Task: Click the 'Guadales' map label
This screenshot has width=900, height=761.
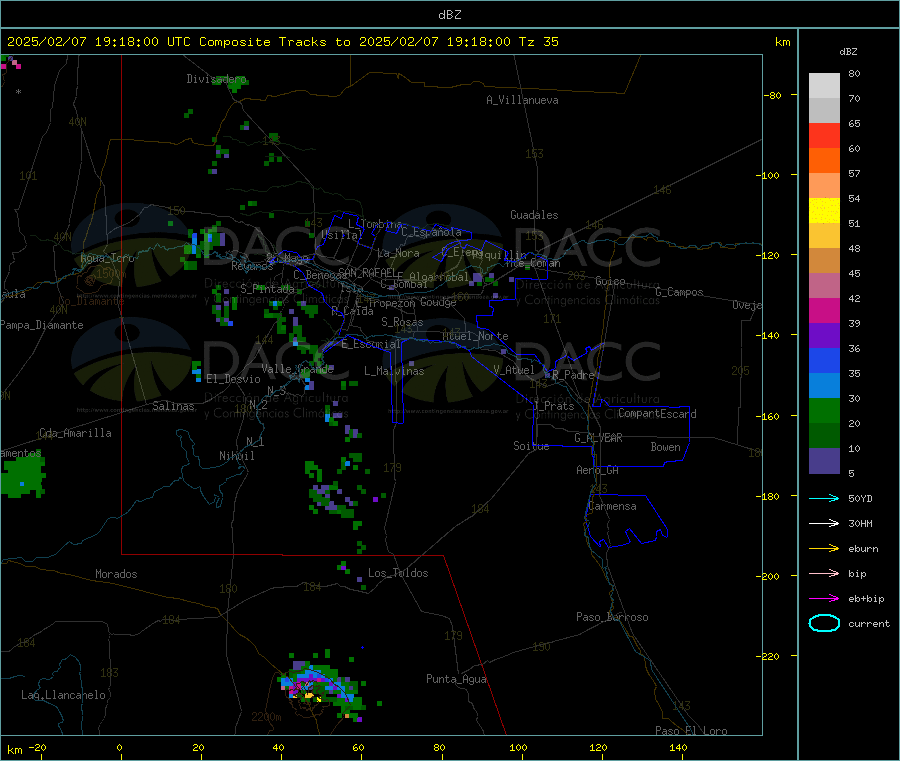Action: (534, 215)
